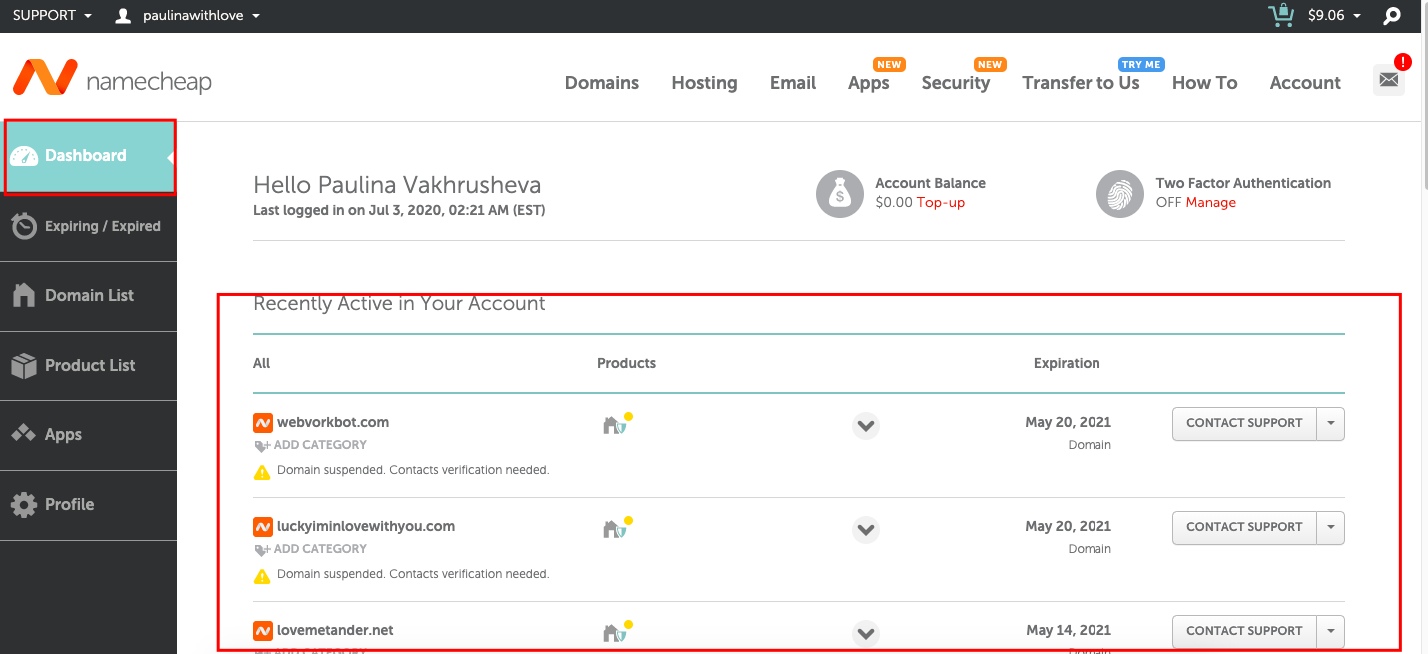
Task: Click the orange Namecheap icon beside luckyiminlovewithyou.com
Action: point(263,526)
